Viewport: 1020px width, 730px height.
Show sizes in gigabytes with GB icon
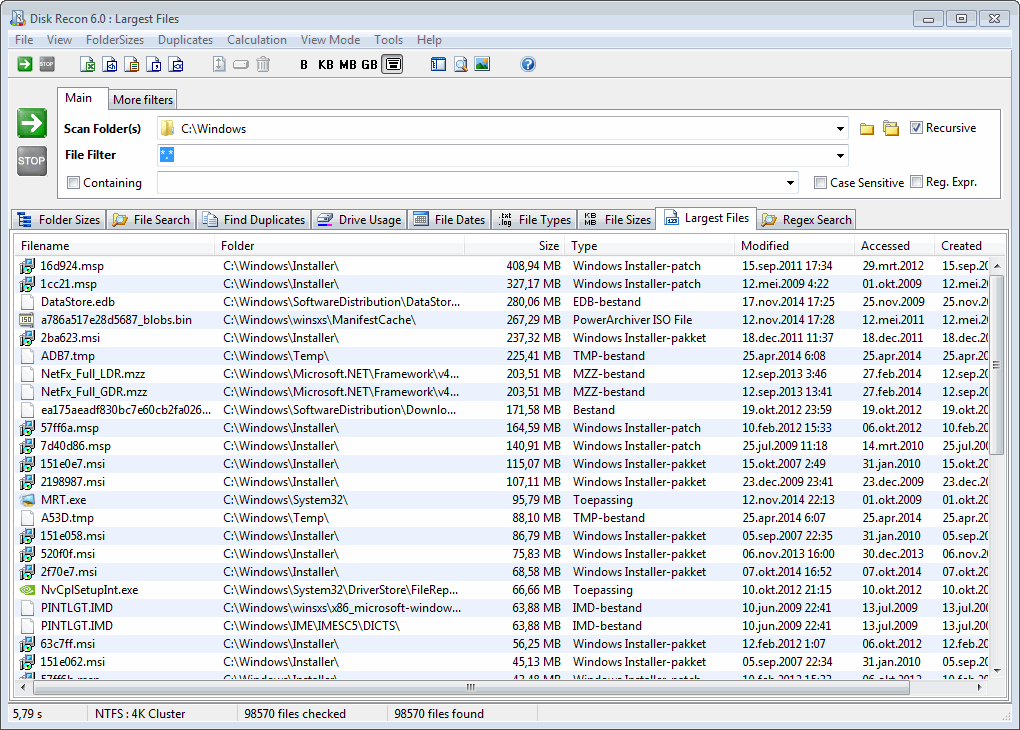point(369,64)
